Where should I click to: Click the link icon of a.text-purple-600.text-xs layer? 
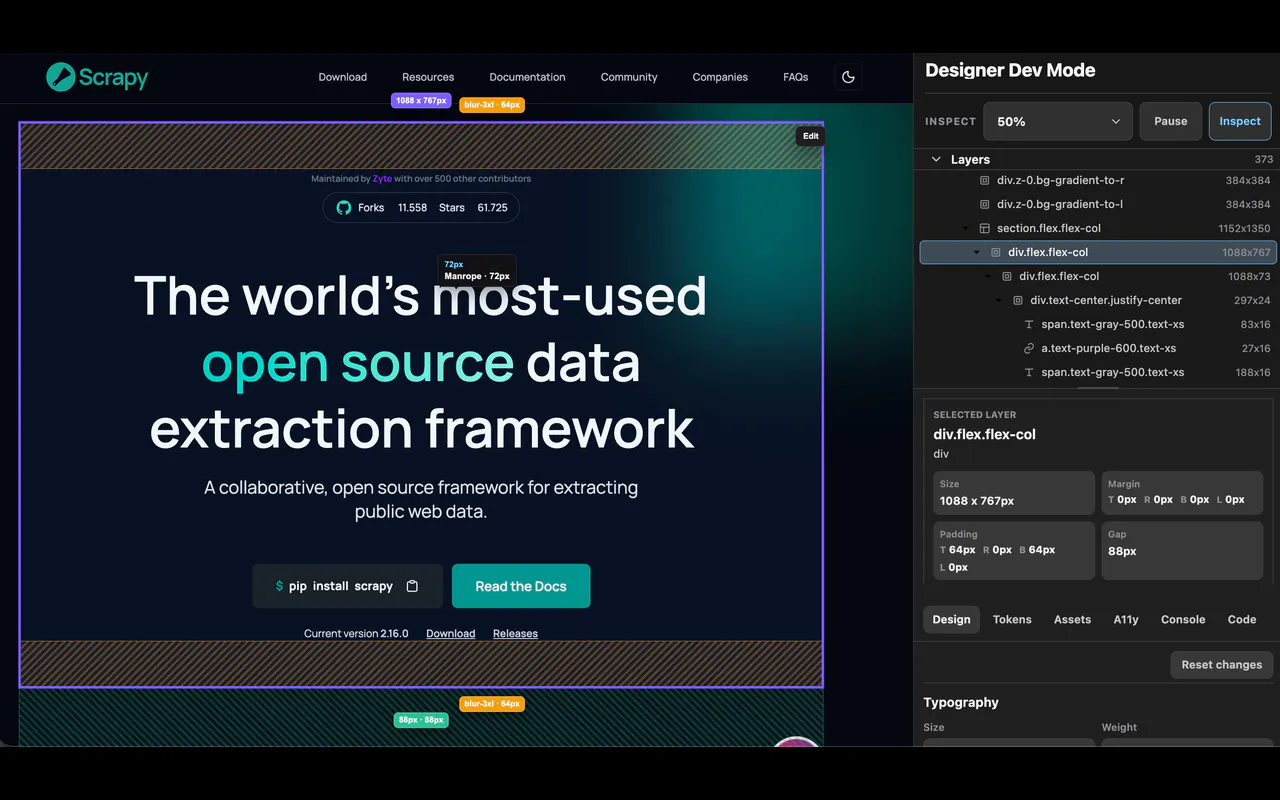(x=1029, y=349)
